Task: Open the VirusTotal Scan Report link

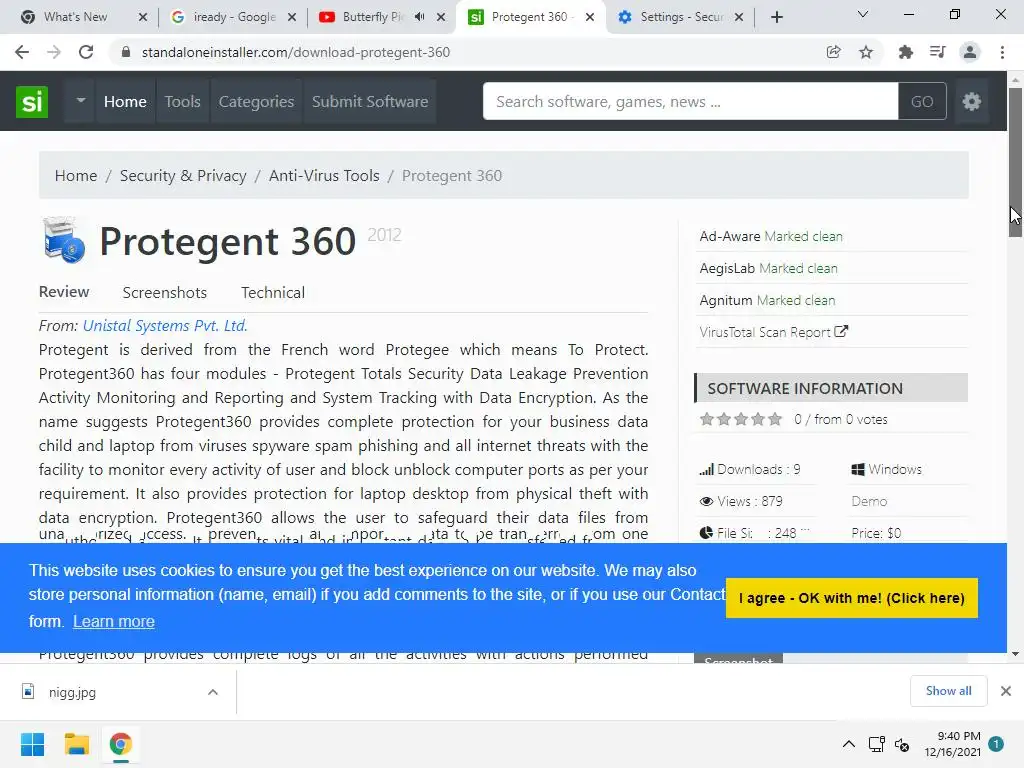Action: coord(765,332)
